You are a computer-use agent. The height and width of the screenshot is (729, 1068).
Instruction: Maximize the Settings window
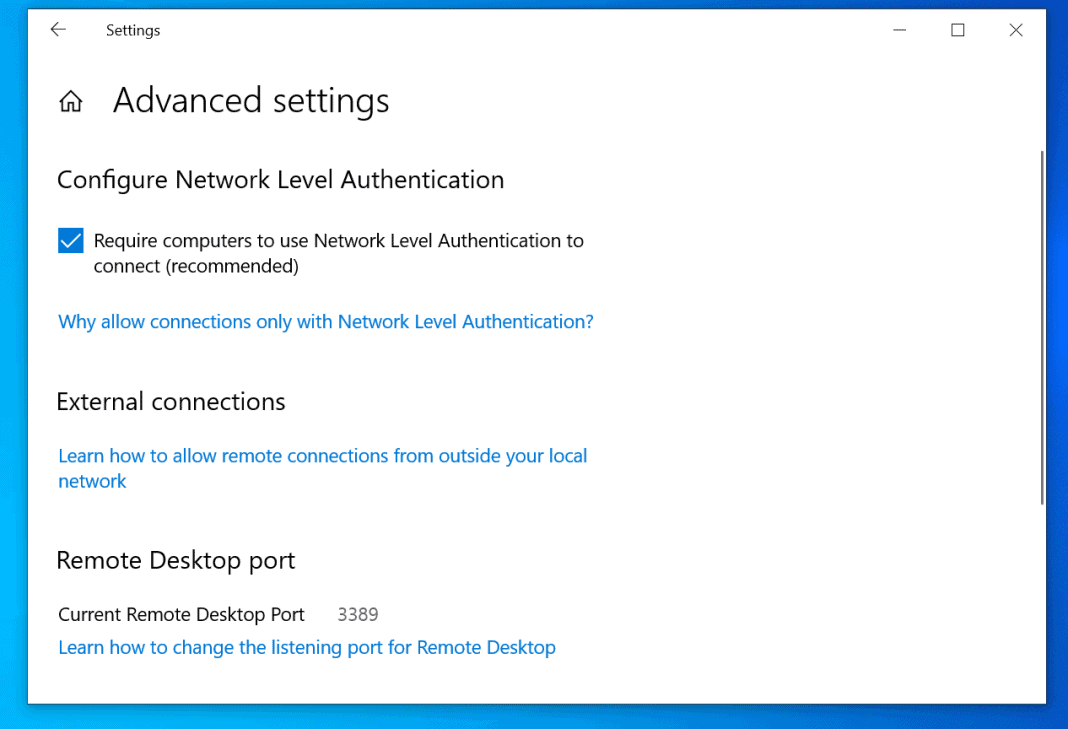tap(957, 30)
